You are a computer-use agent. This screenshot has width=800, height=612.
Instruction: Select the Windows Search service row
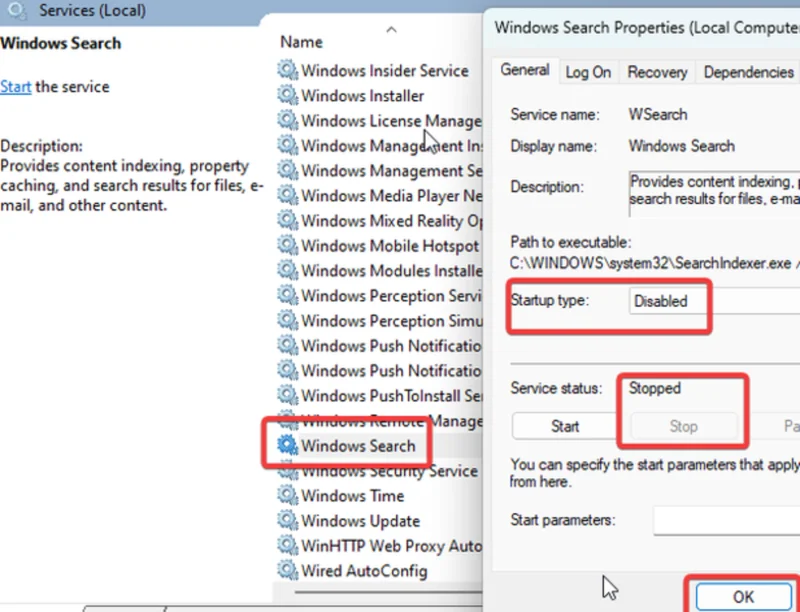(380, 446)
